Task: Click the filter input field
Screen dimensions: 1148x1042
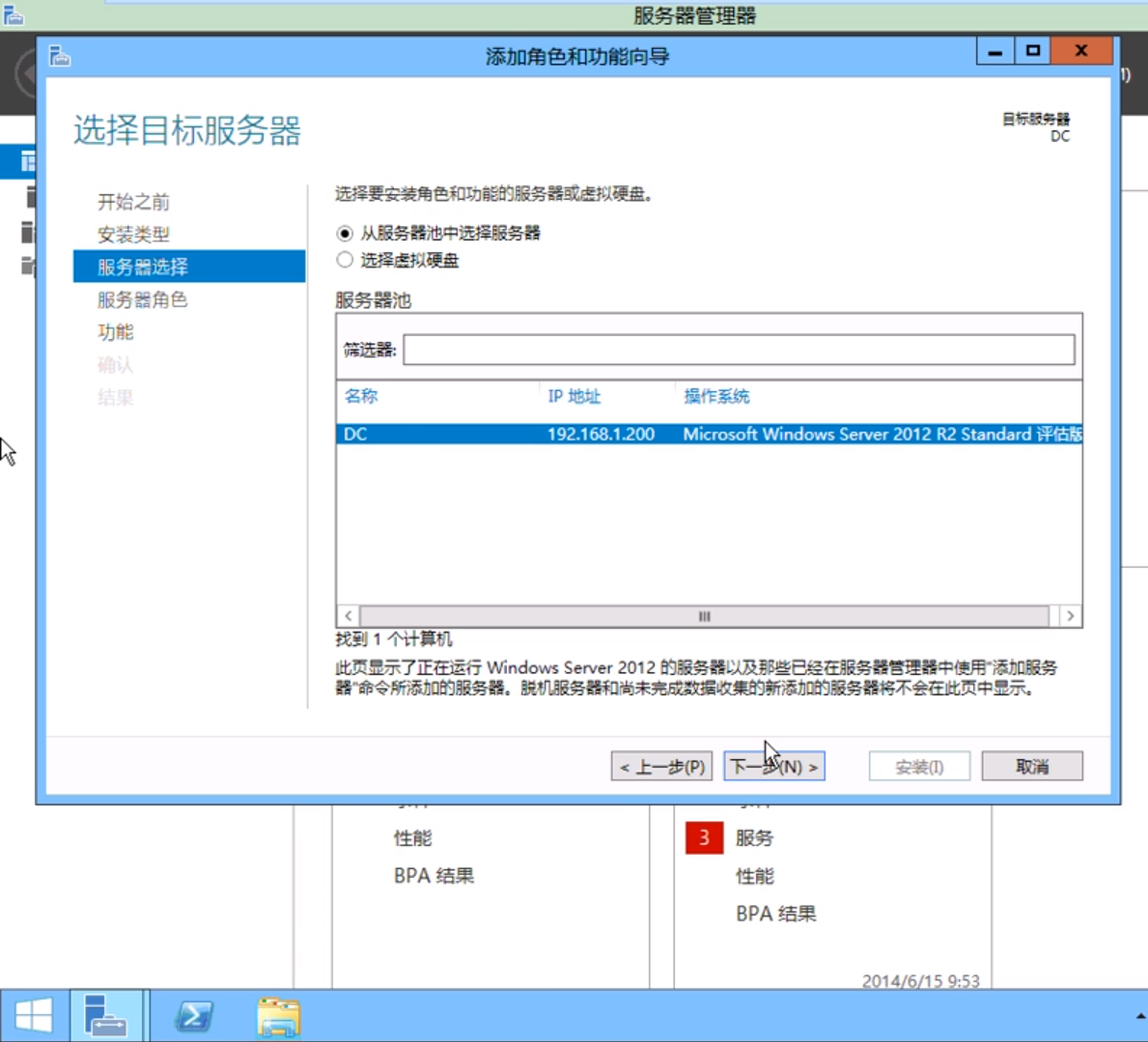Action: pyautogui.click(x=739, y=350)
